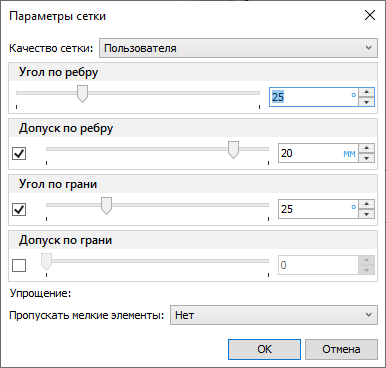The image size is (386, 368).
Task: Click the Угол по грани slider thumb
Action: (106, 206)
